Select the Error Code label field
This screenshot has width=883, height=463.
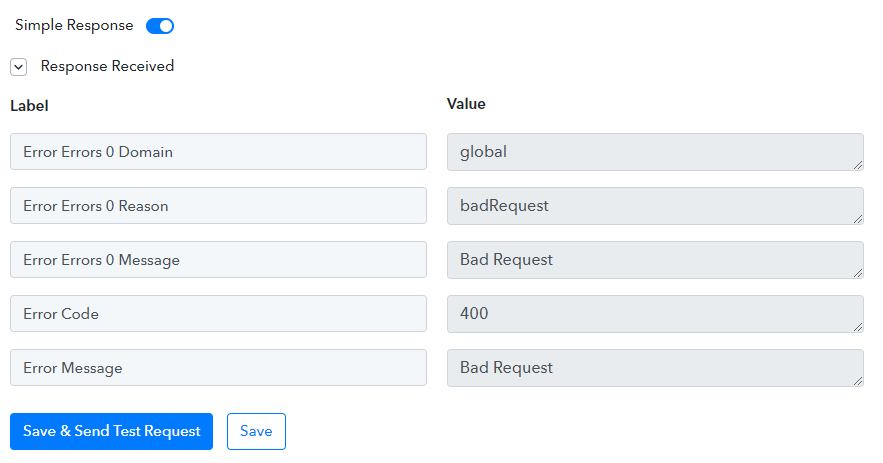218,314
